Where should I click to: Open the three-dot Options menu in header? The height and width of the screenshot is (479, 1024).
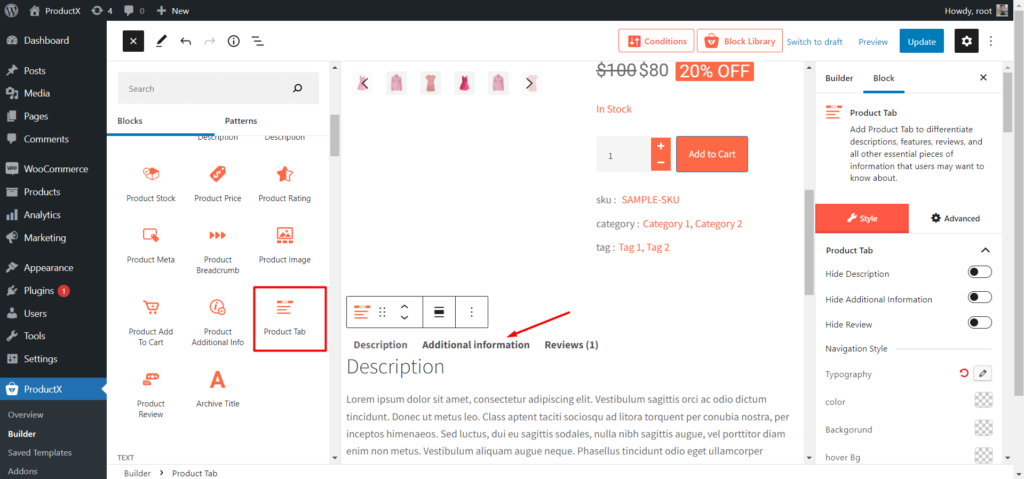[x=991, y=41]
